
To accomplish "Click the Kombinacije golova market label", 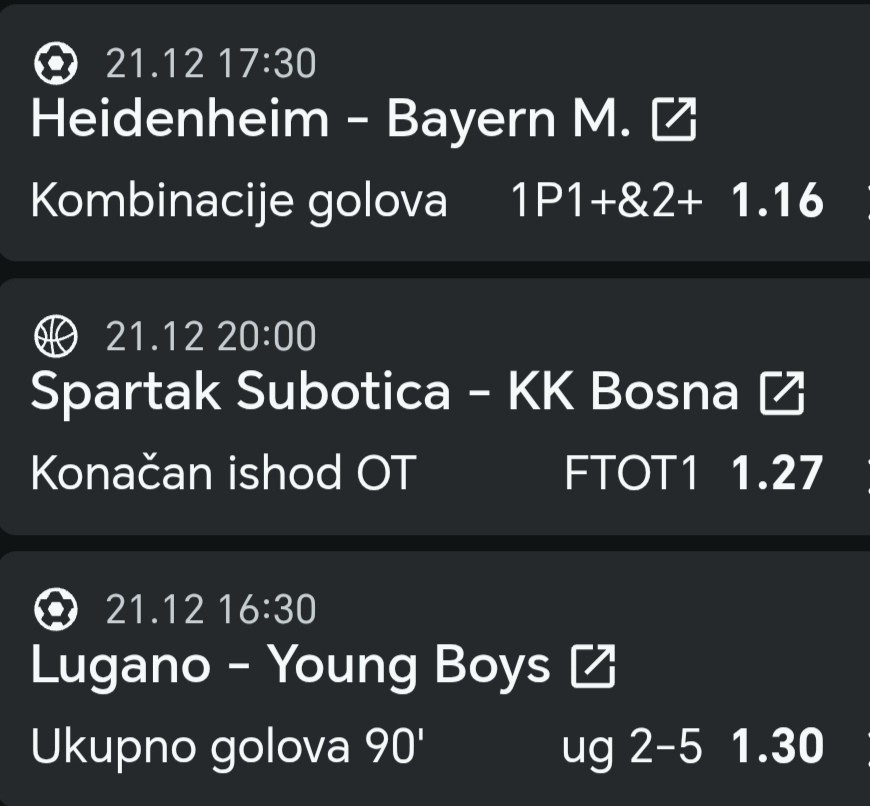I will pyautogui.click(x=239, y=202).
